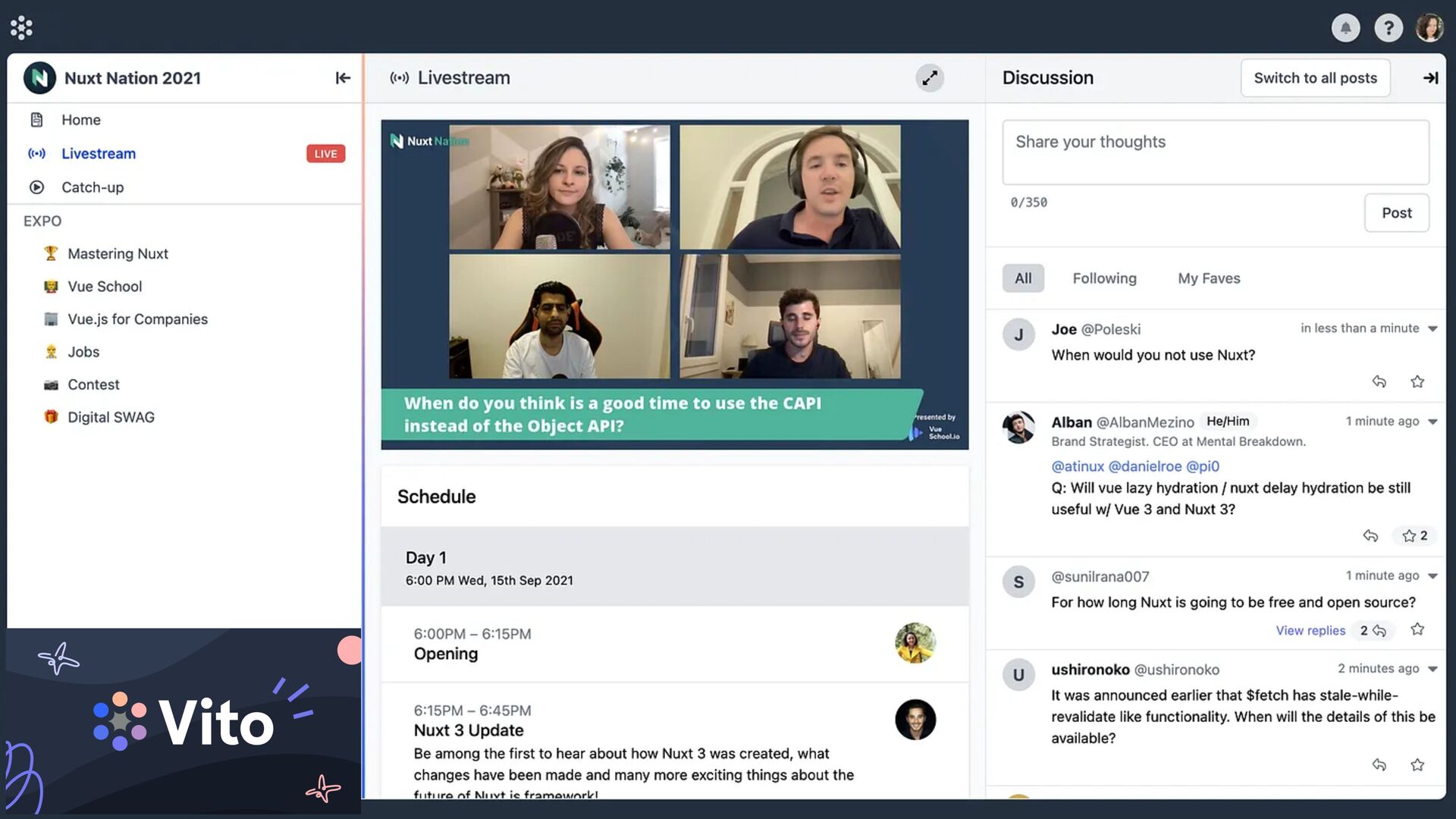This screenshot has width=1456, height=819.
Task: Open options dropdown on Alban's post
Action: click(x=1432, y=422)
